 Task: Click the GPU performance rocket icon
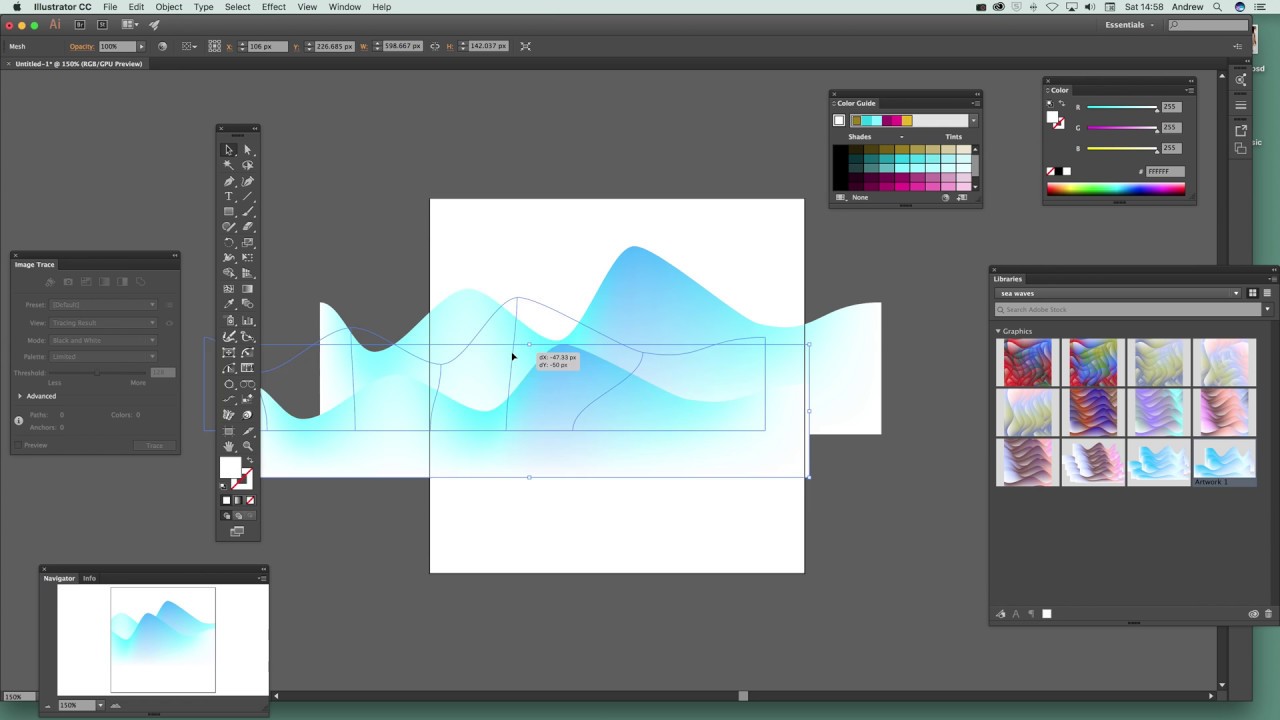pos(154,25)
